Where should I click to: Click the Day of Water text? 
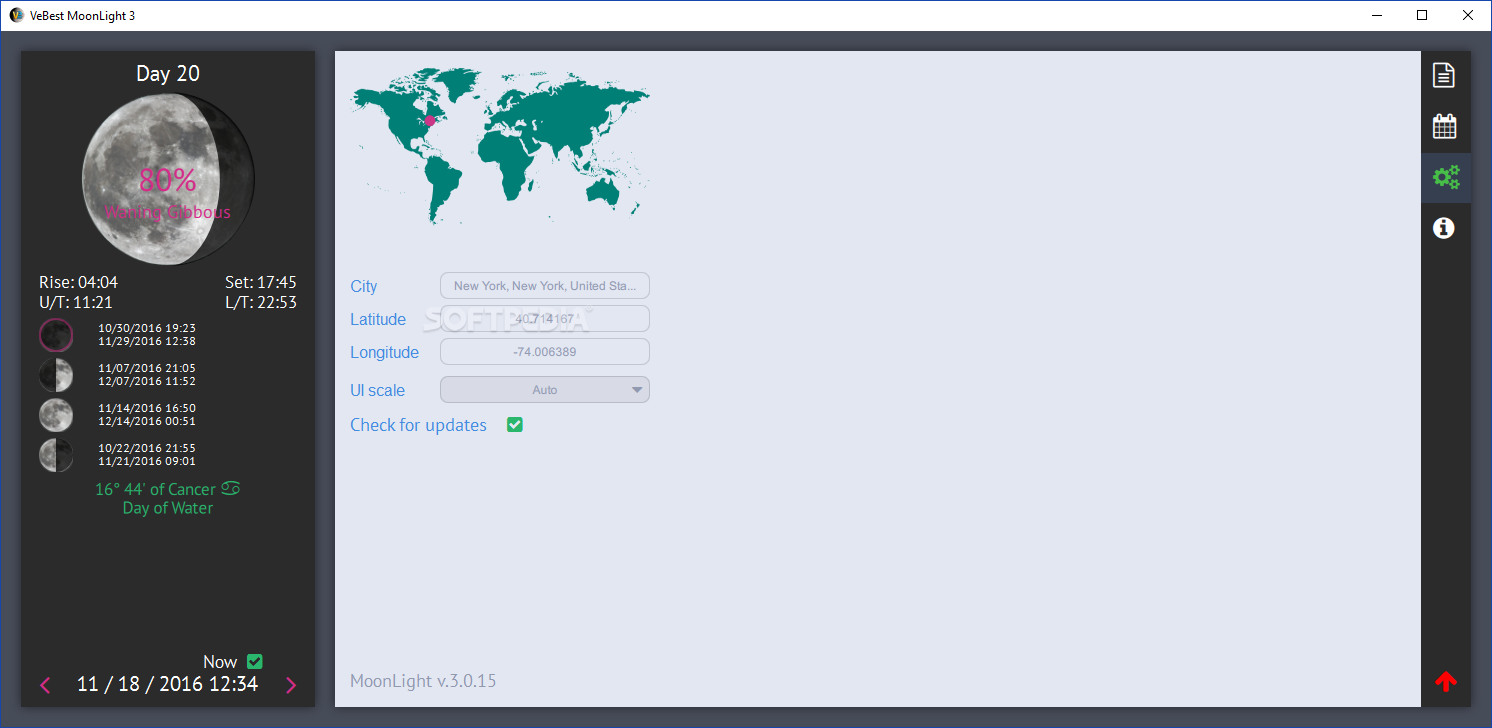(168, 508)
